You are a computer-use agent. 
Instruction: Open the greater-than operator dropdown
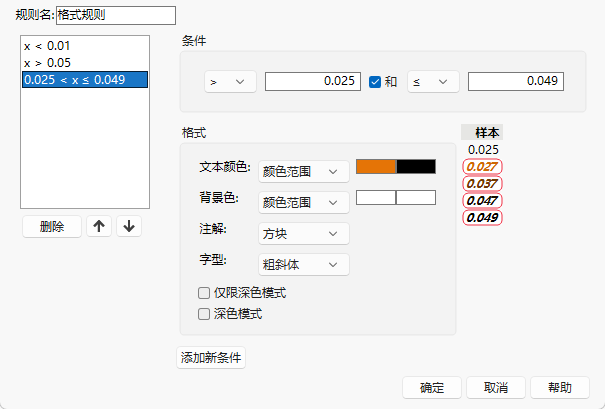(x=230, y=82)
